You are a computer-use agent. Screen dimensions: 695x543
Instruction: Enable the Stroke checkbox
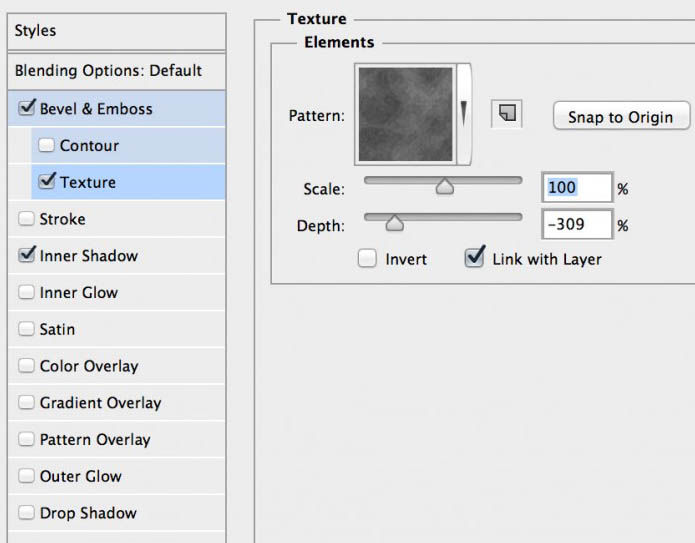coord(26,219)
